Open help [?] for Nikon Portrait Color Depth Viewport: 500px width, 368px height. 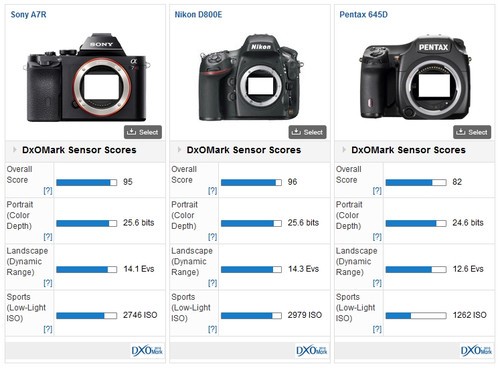click(212, 237)
